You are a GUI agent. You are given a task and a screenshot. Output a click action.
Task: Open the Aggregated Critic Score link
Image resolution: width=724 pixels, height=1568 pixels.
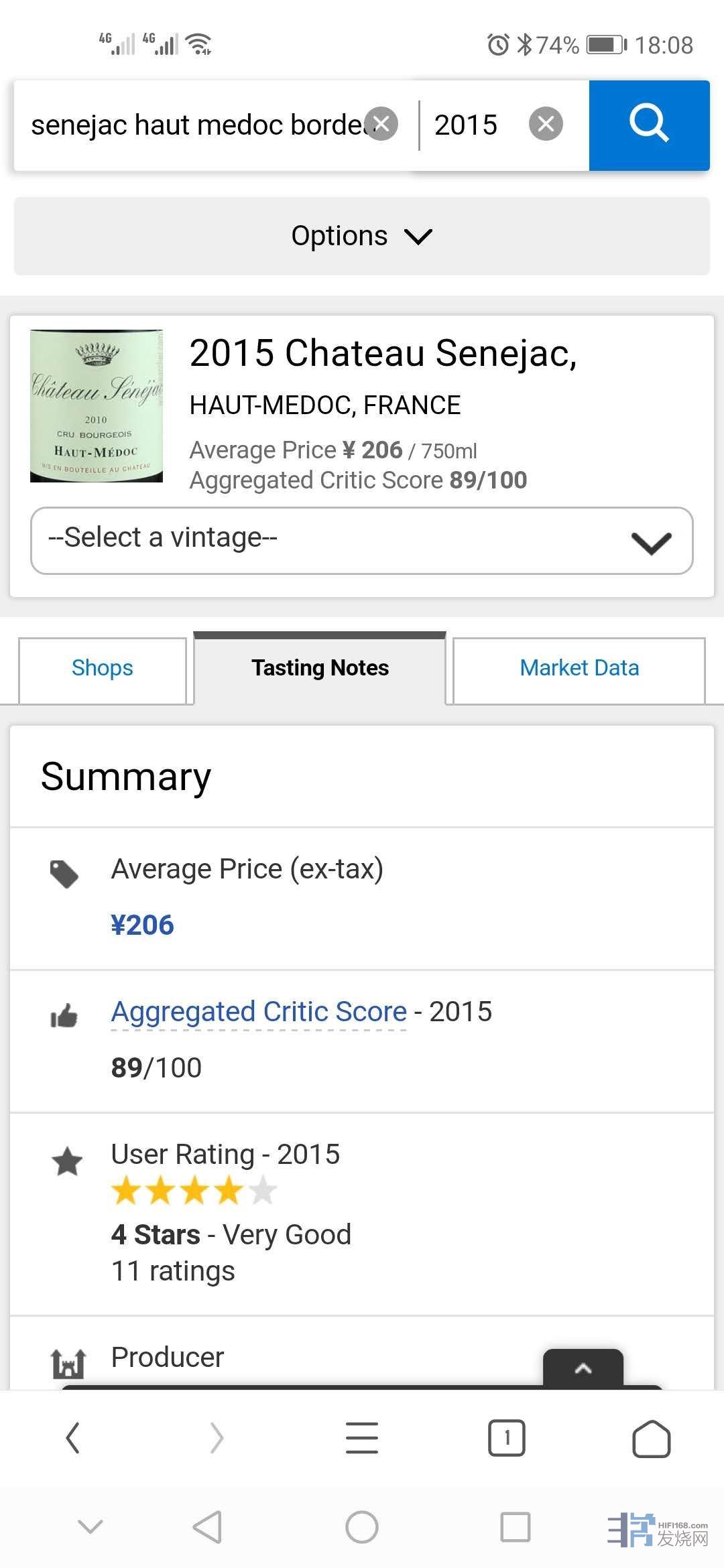259,1012
